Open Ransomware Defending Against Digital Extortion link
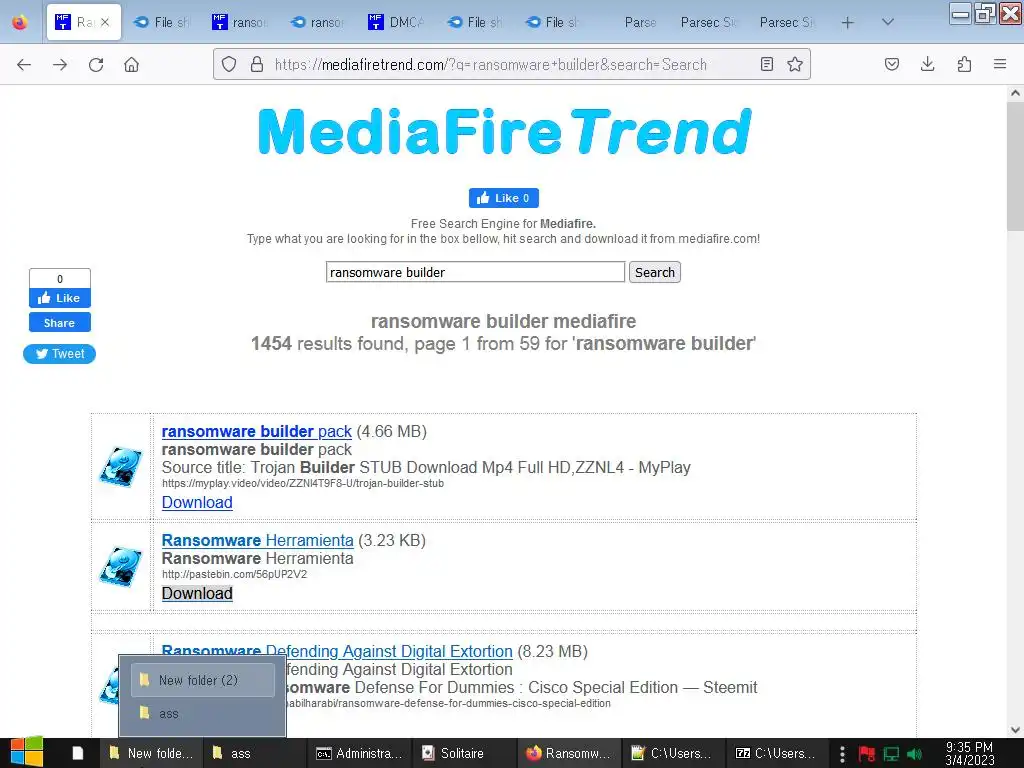The width and height of the screenshot is (1024, 768). pos(337,651)
